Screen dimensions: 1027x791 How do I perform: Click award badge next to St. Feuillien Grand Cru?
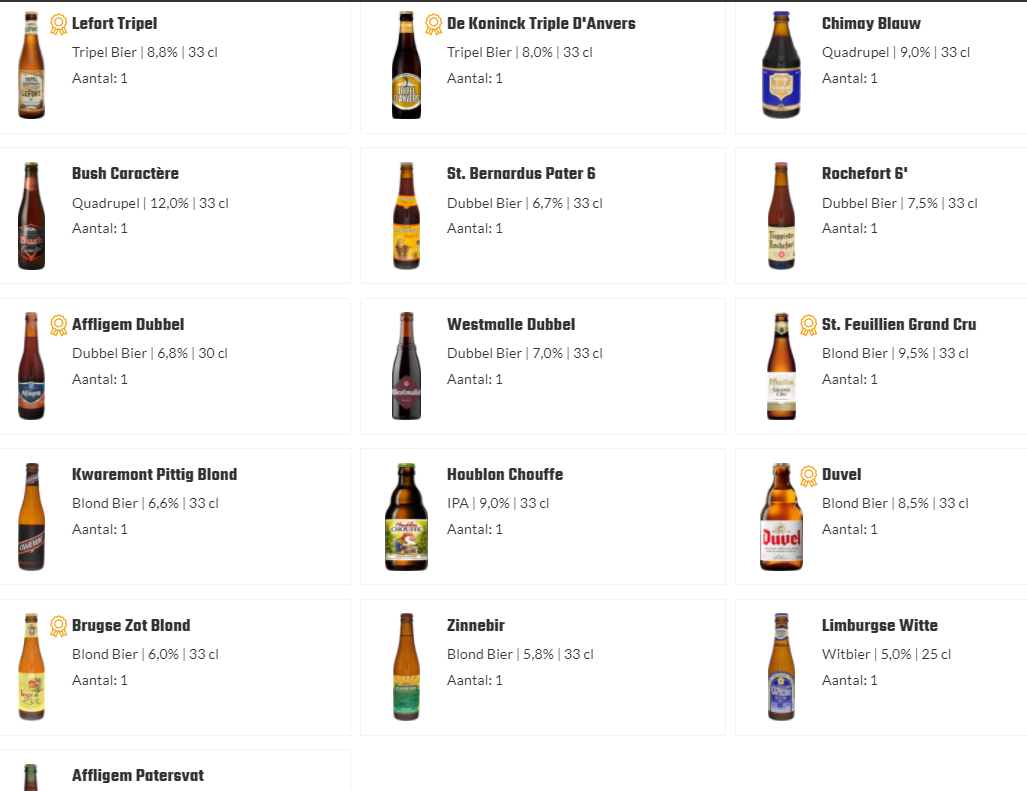809,325
